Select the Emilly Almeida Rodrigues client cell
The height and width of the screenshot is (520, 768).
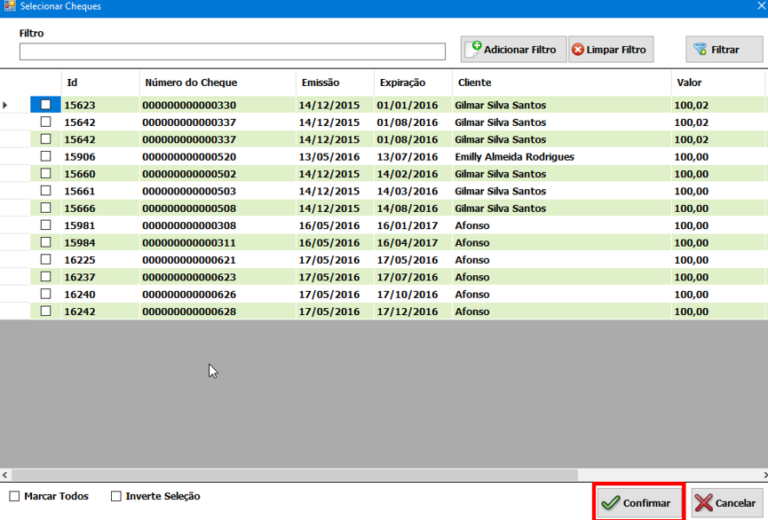click(514, 157)
